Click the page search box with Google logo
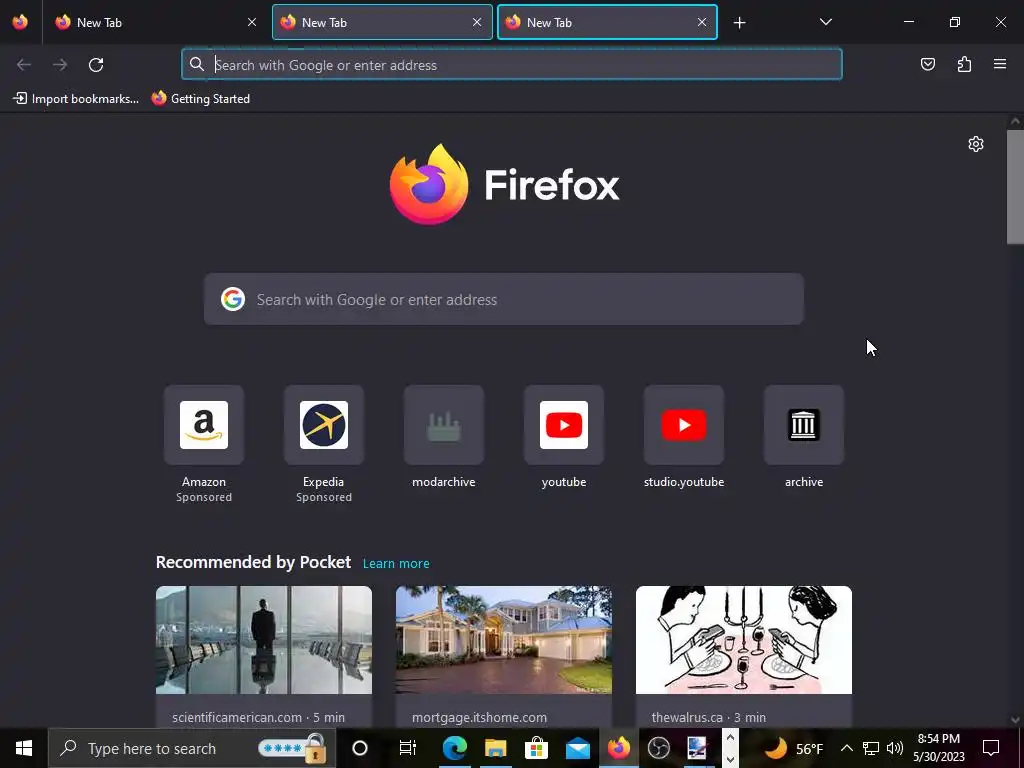The image size is (1024, 768). pos(504,299)
